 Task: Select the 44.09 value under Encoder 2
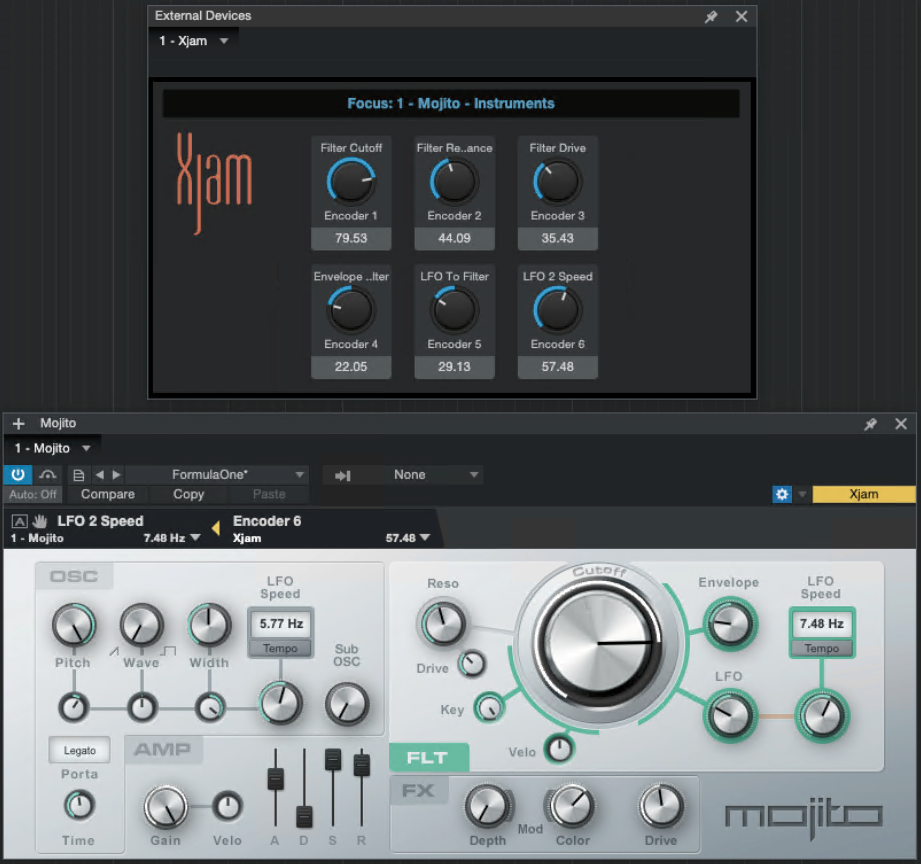tap(454, 238)
